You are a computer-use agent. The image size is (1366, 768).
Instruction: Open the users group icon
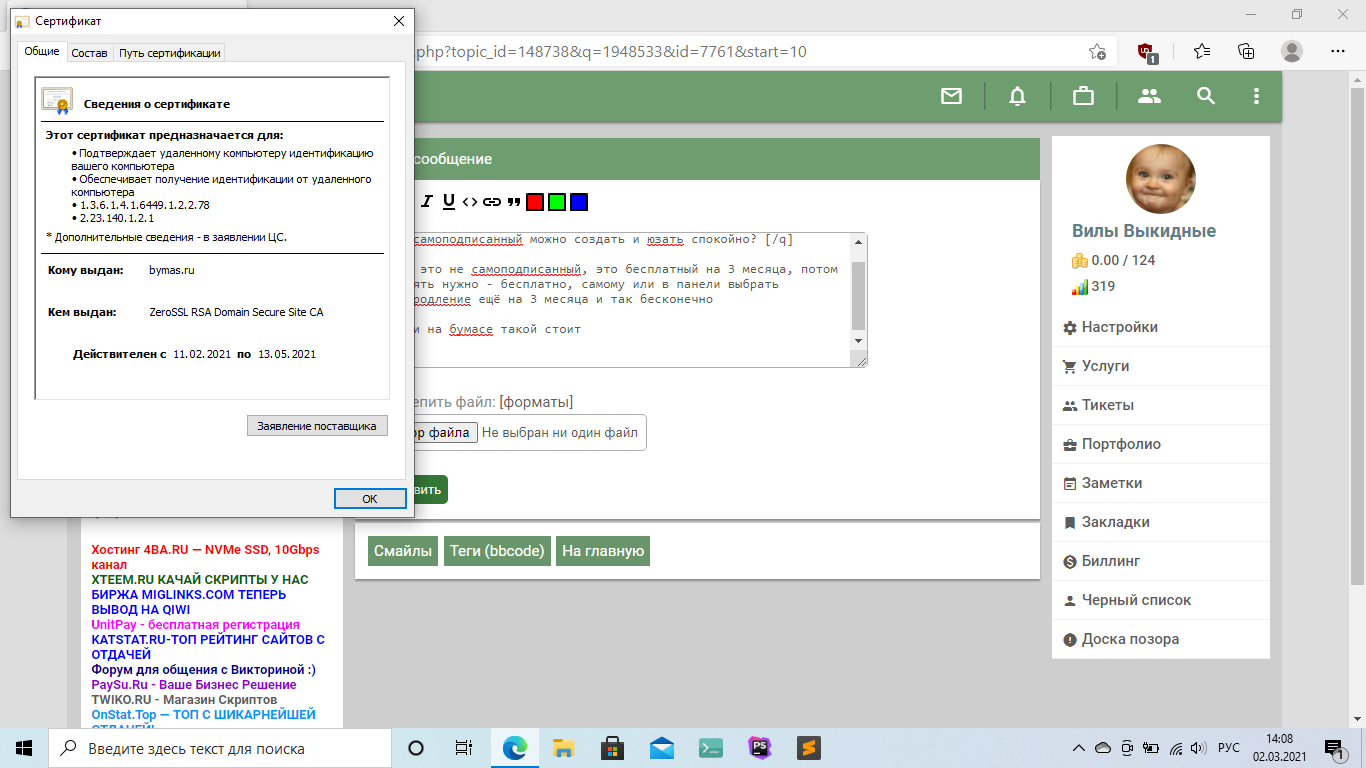(x=1149, y=96)
